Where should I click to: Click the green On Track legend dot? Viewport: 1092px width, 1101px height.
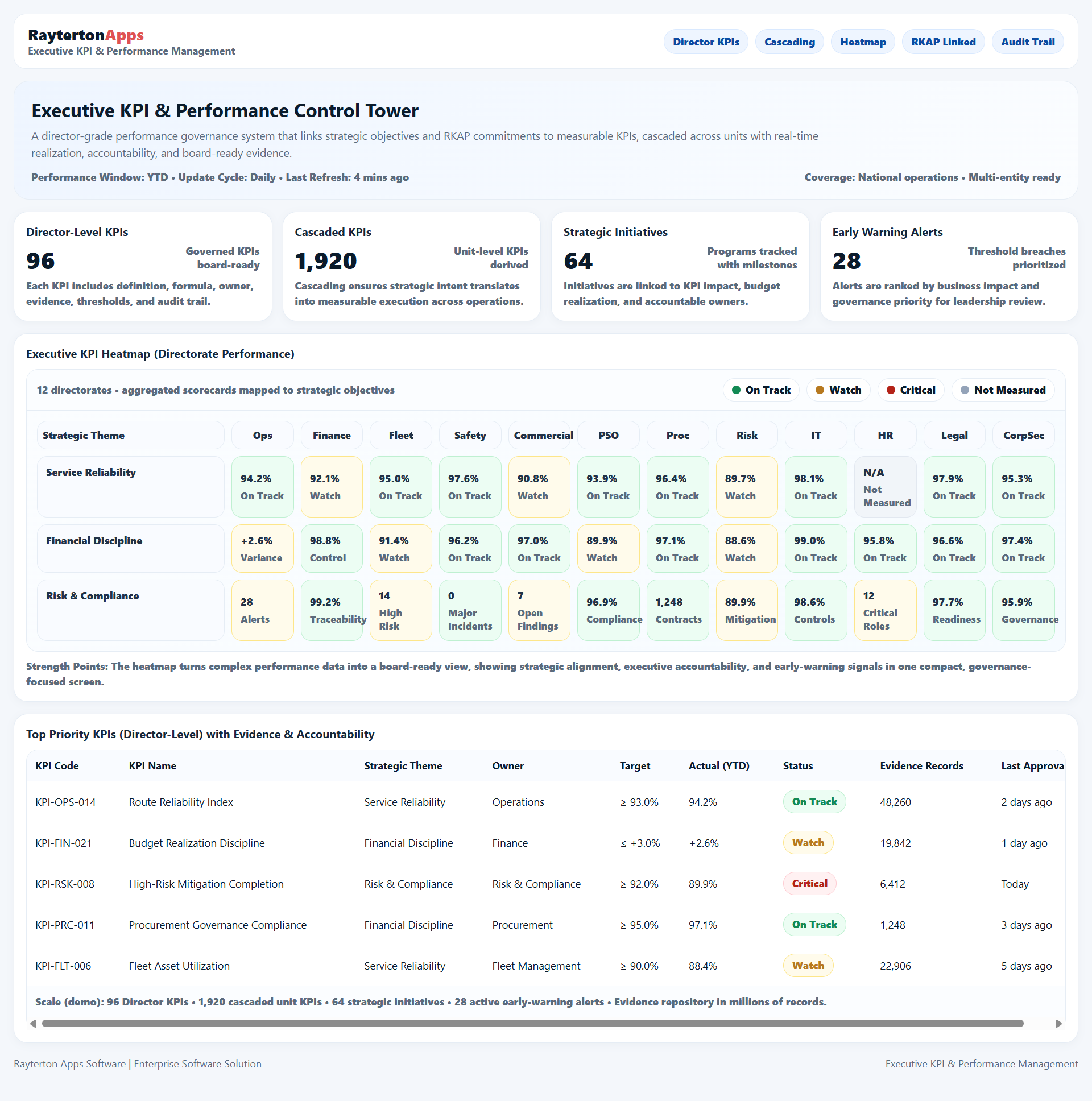tap(736, 390)
